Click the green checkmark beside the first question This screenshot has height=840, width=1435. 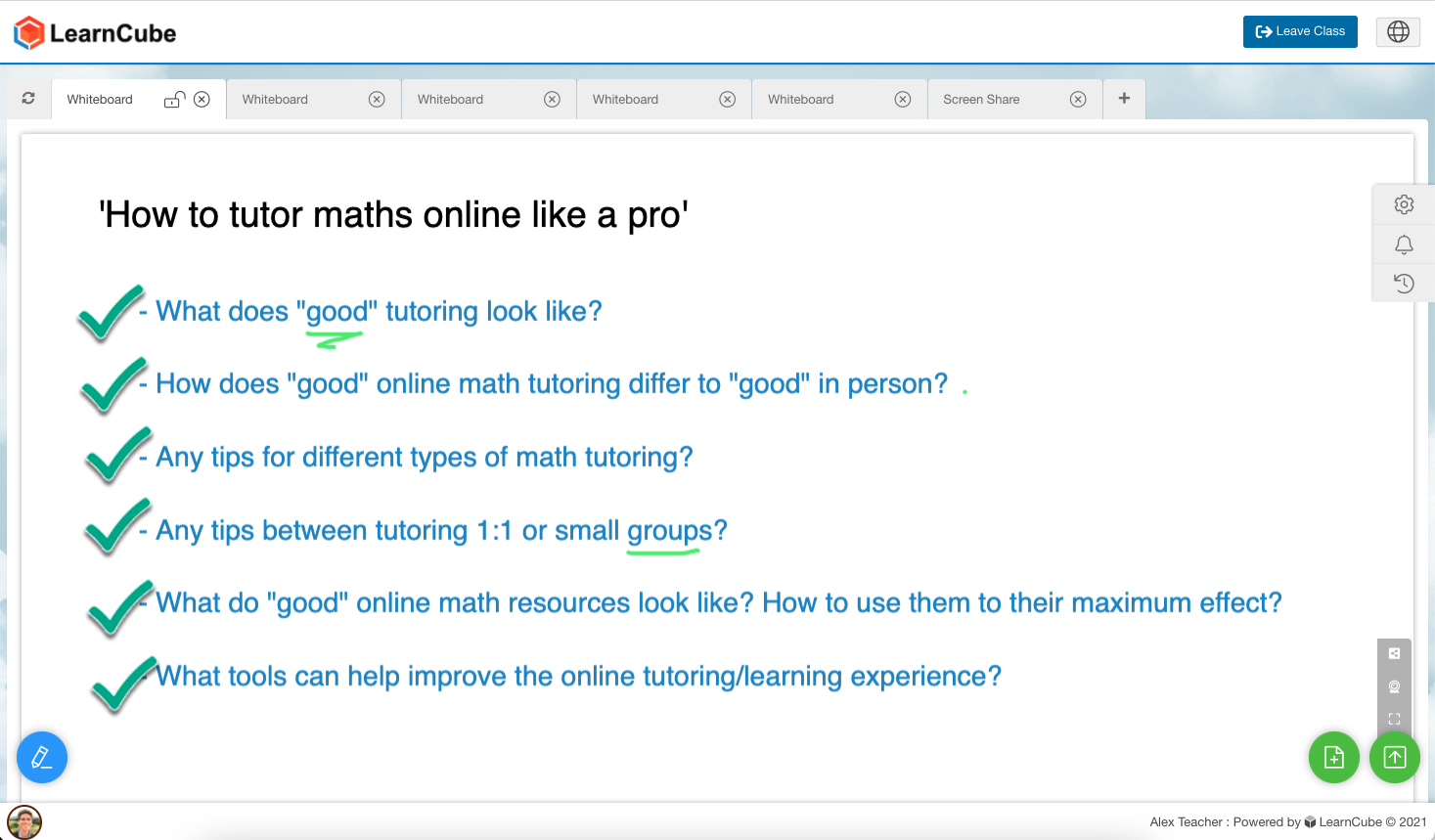pos(108,311)
